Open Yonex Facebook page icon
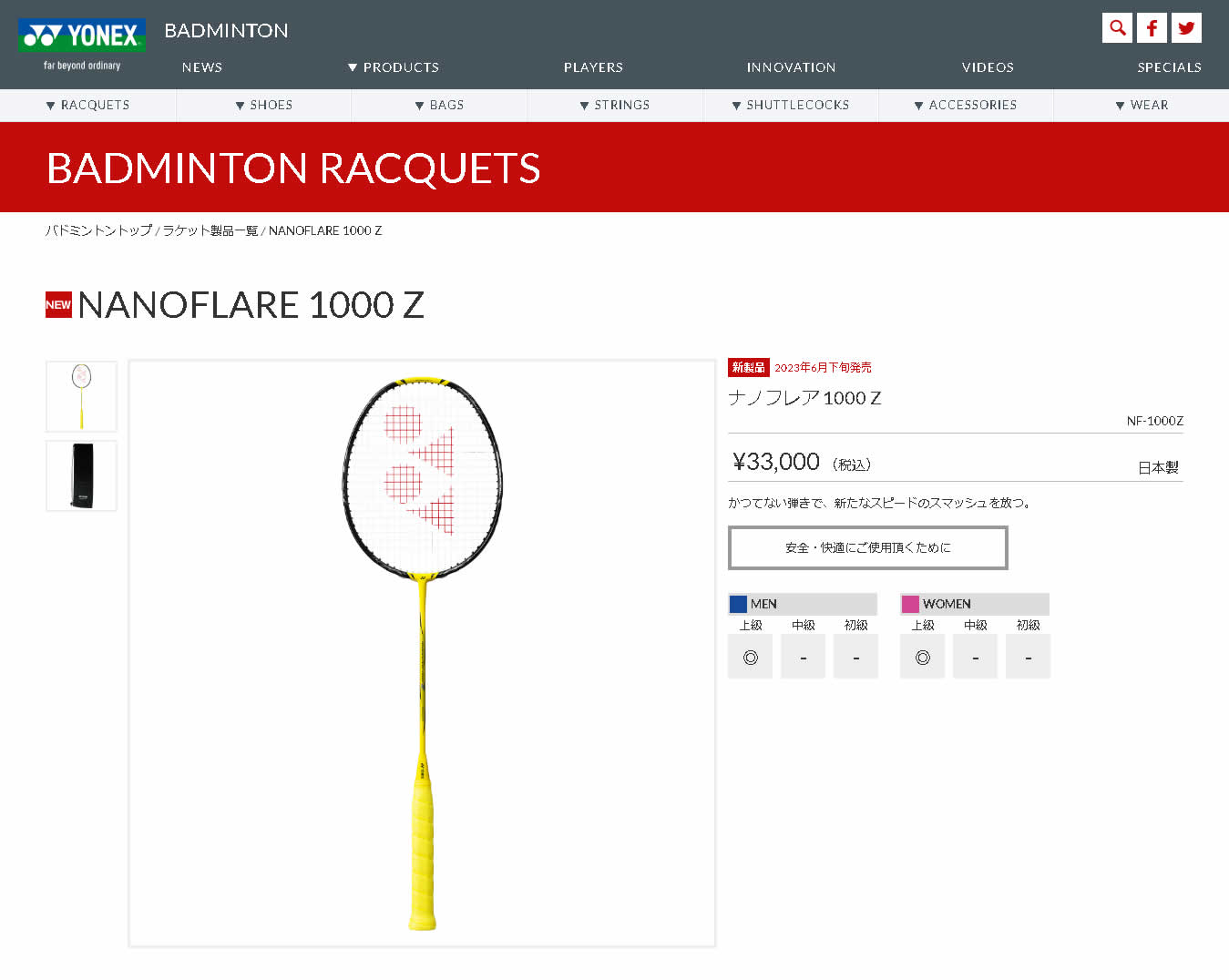Image resolution: width=1229 pixels, height=980 pixels. (x=1152, y=27)
